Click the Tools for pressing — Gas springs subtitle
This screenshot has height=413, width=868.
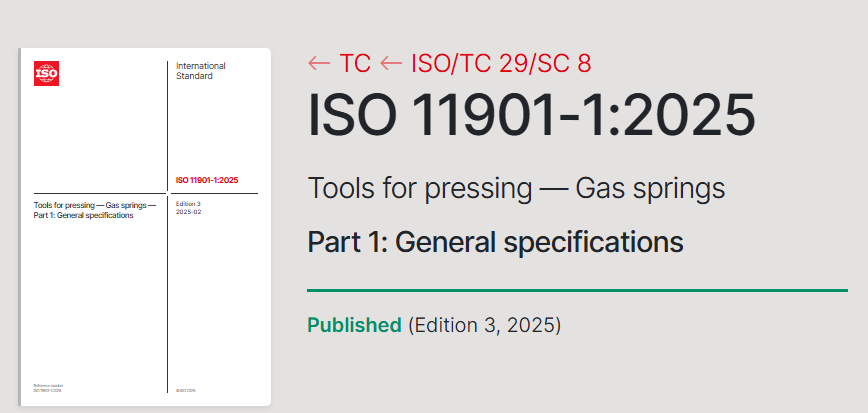[516, 188]
